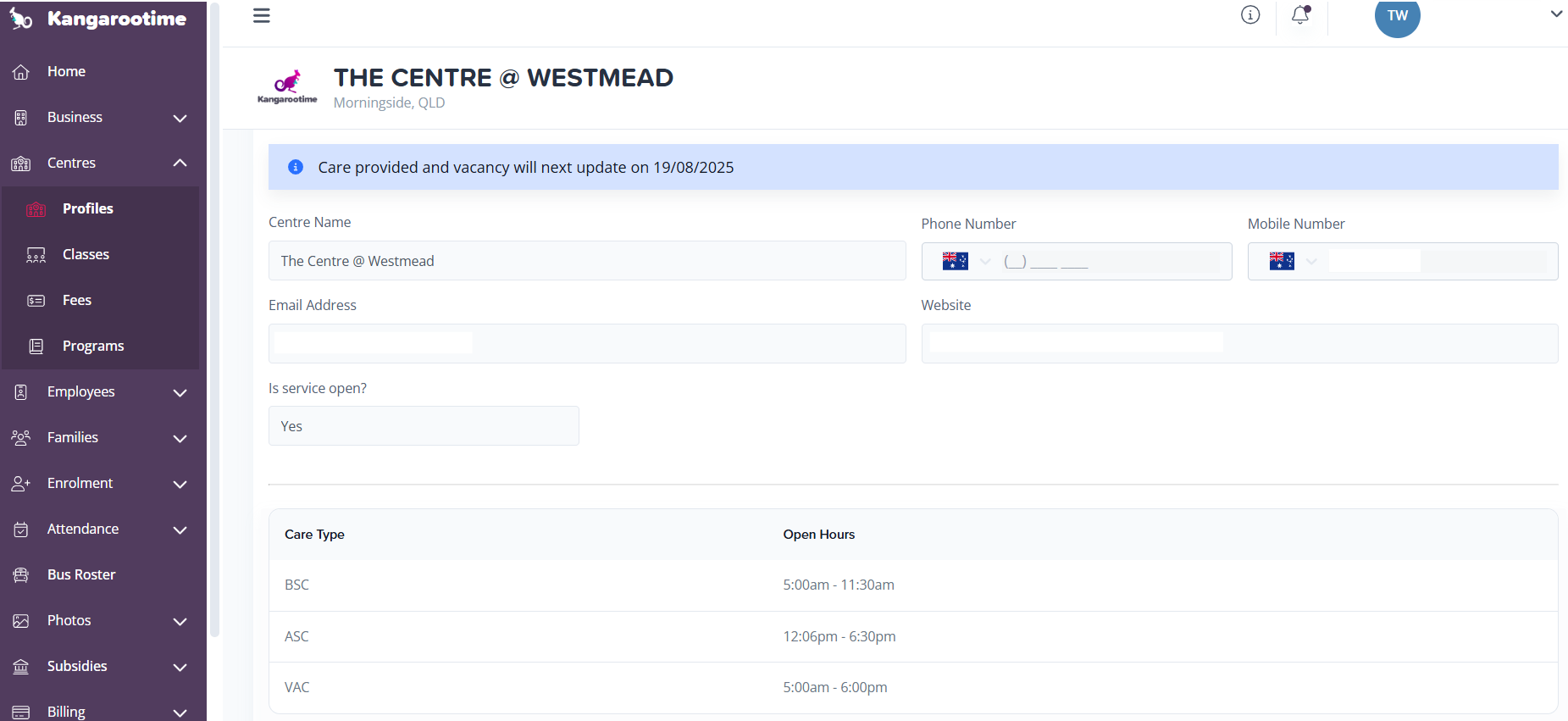Expand the Enrolment menu chevron
Image resolution: width=1568 pixels, height=721 pixels.
pyautogui.click(x=180, y=484)
